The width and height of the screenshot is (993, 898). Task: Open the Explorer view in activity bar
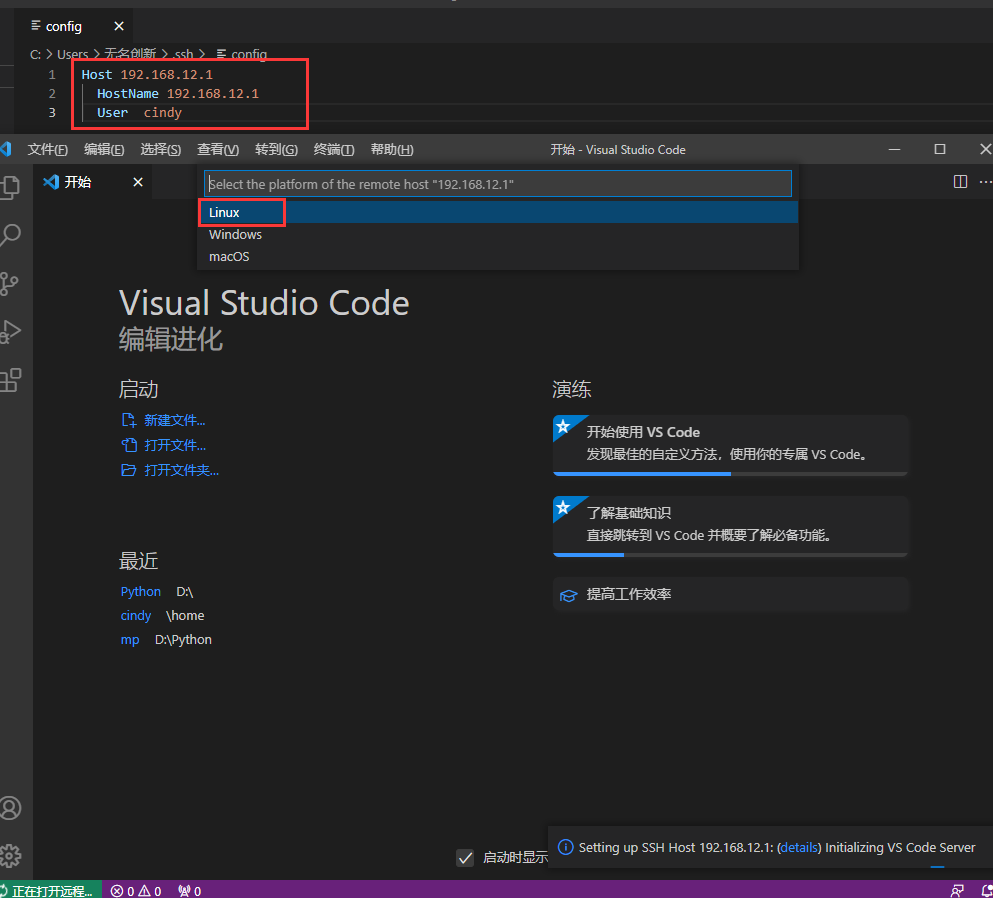click(x=10, y=187)
